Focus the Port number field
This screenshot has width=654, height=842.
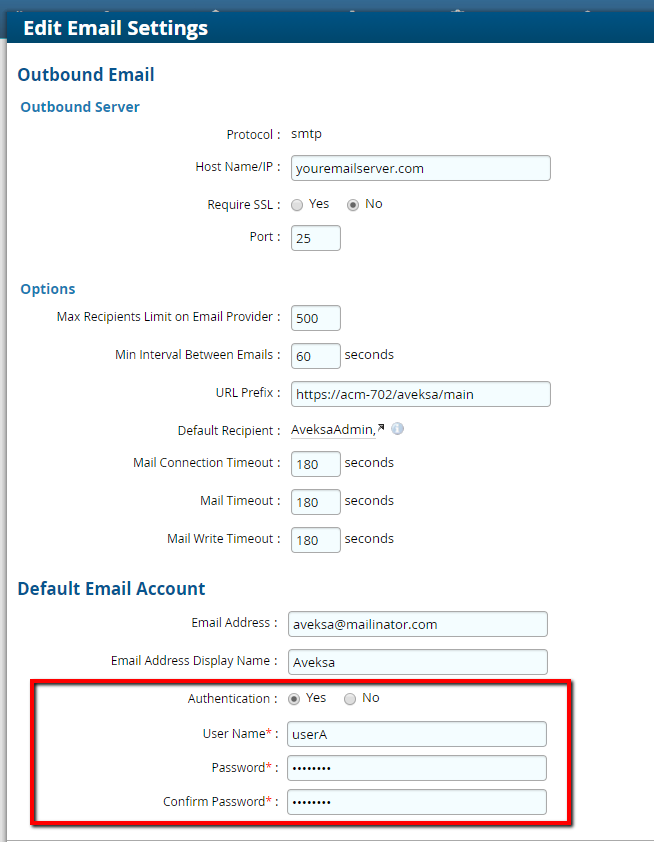(315, 238)
